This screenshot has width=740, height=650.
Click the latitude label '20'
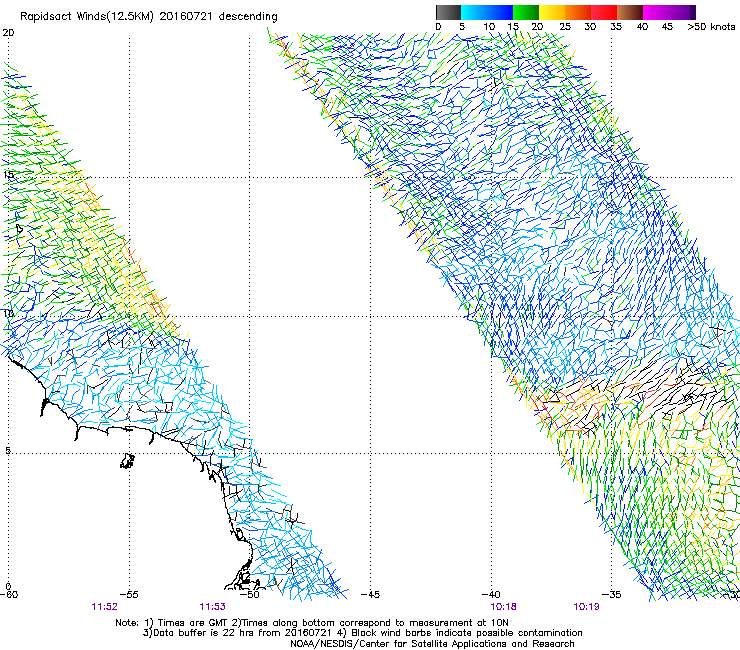pos(8,33)
